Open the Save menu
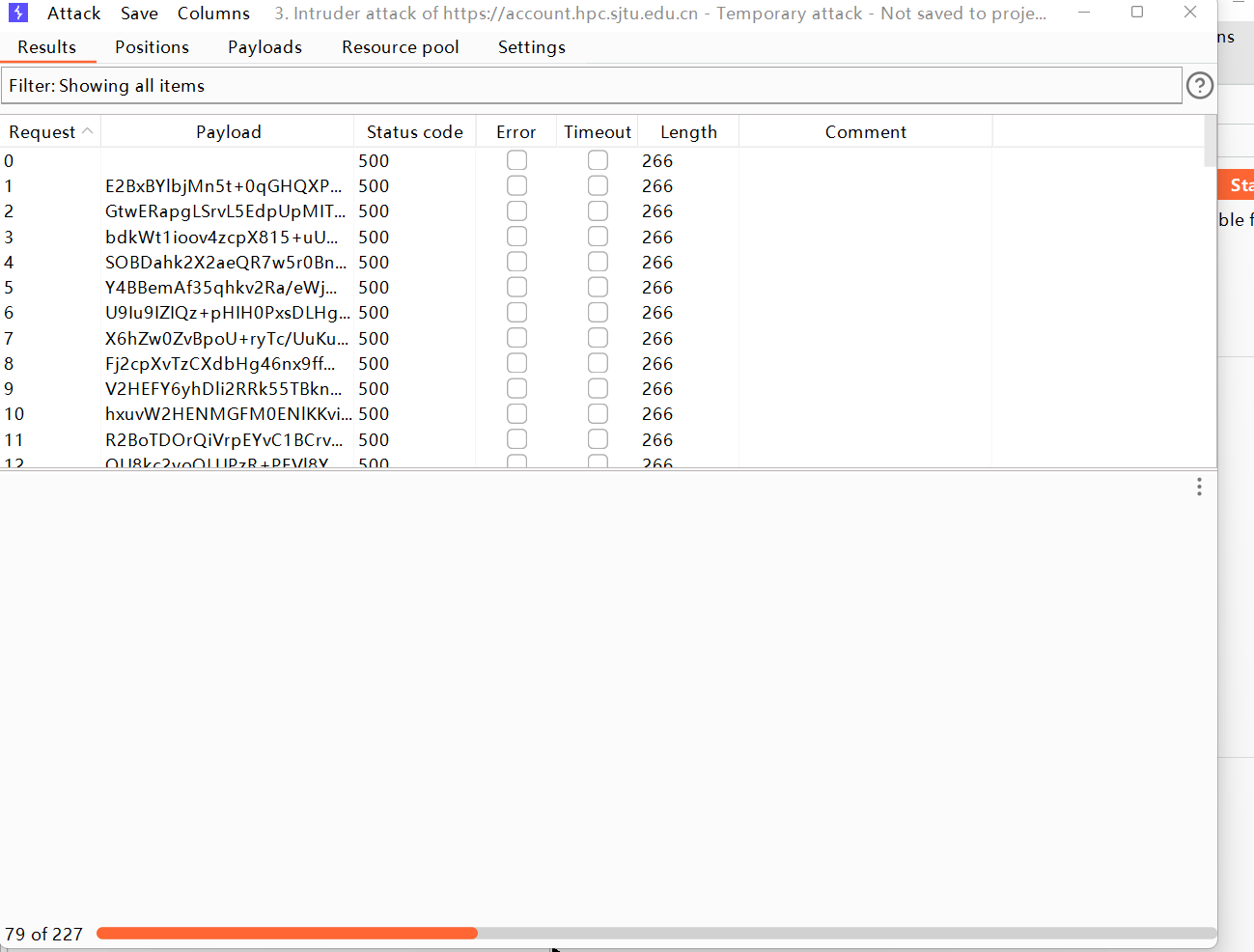1254x952 pixels. tap(139, 14)
